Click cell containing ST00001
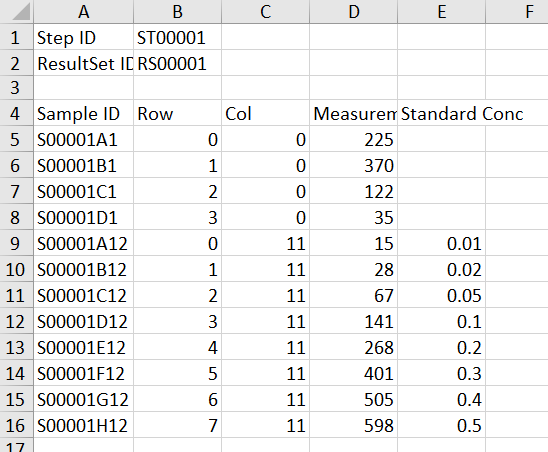548x452 pixels. [177, 37]
